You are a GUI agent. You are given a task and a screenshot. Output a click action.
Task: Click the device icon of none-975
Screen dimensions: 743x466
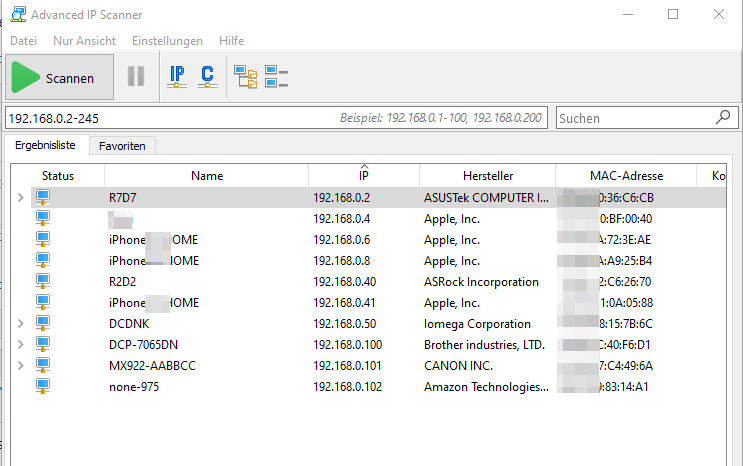(43, 386)
